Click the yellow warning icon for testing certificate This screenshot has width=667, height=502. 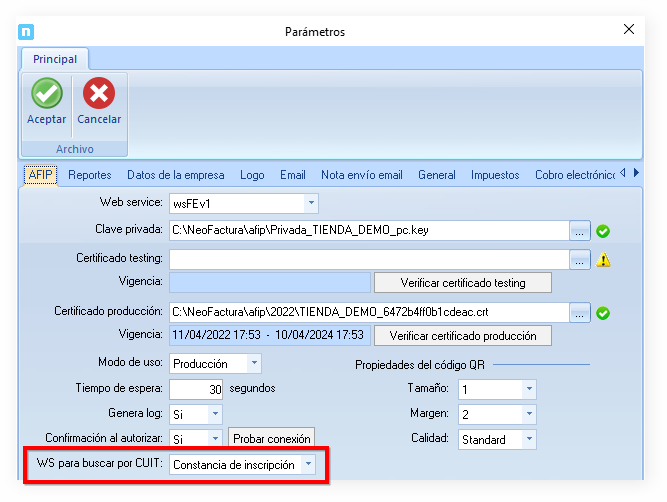pyautogui.click(x=603, y=260)
